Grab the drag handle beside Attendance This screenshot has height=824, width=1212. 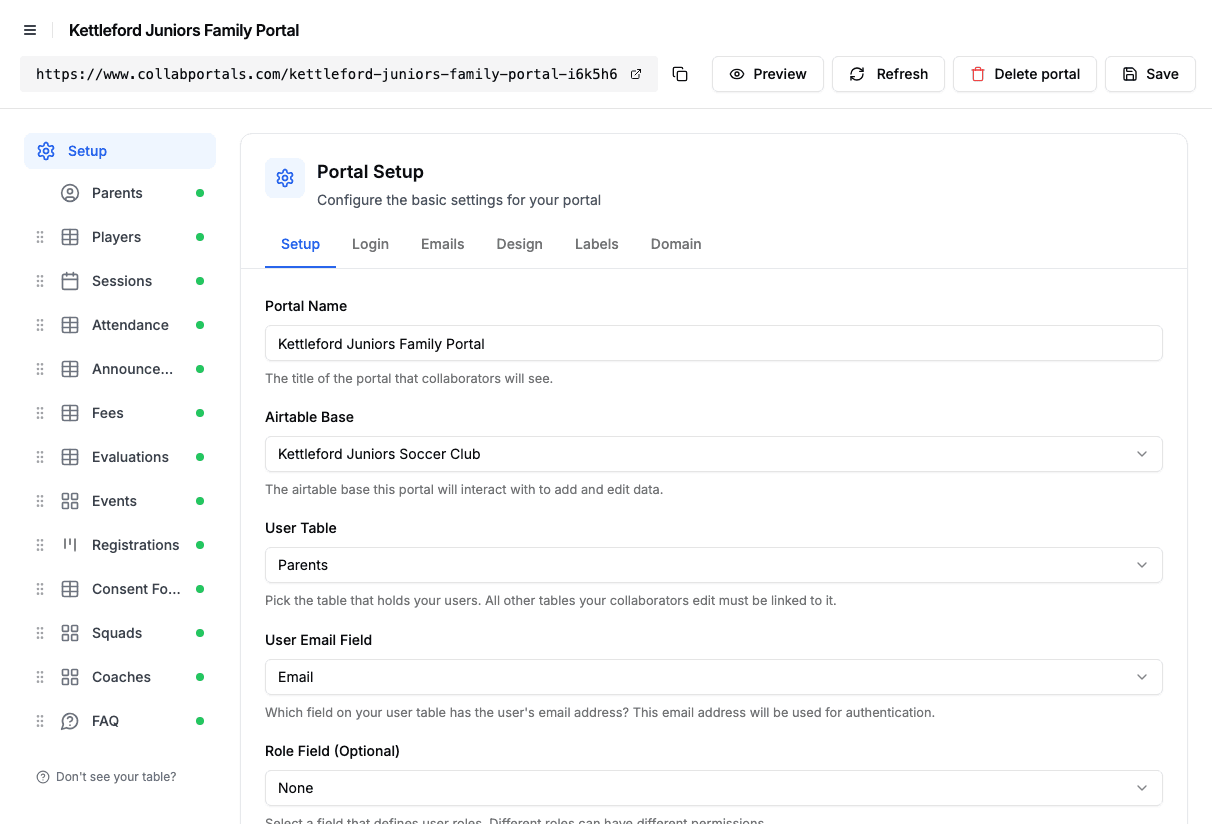pos(40,325)
